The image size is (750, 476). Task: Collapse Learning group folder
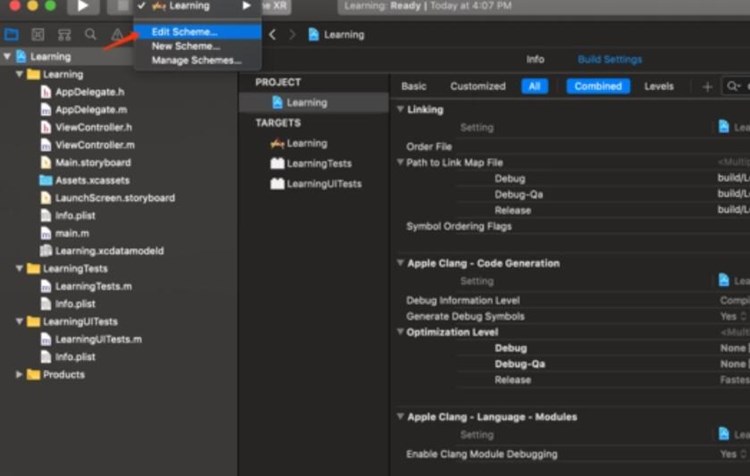19,74
